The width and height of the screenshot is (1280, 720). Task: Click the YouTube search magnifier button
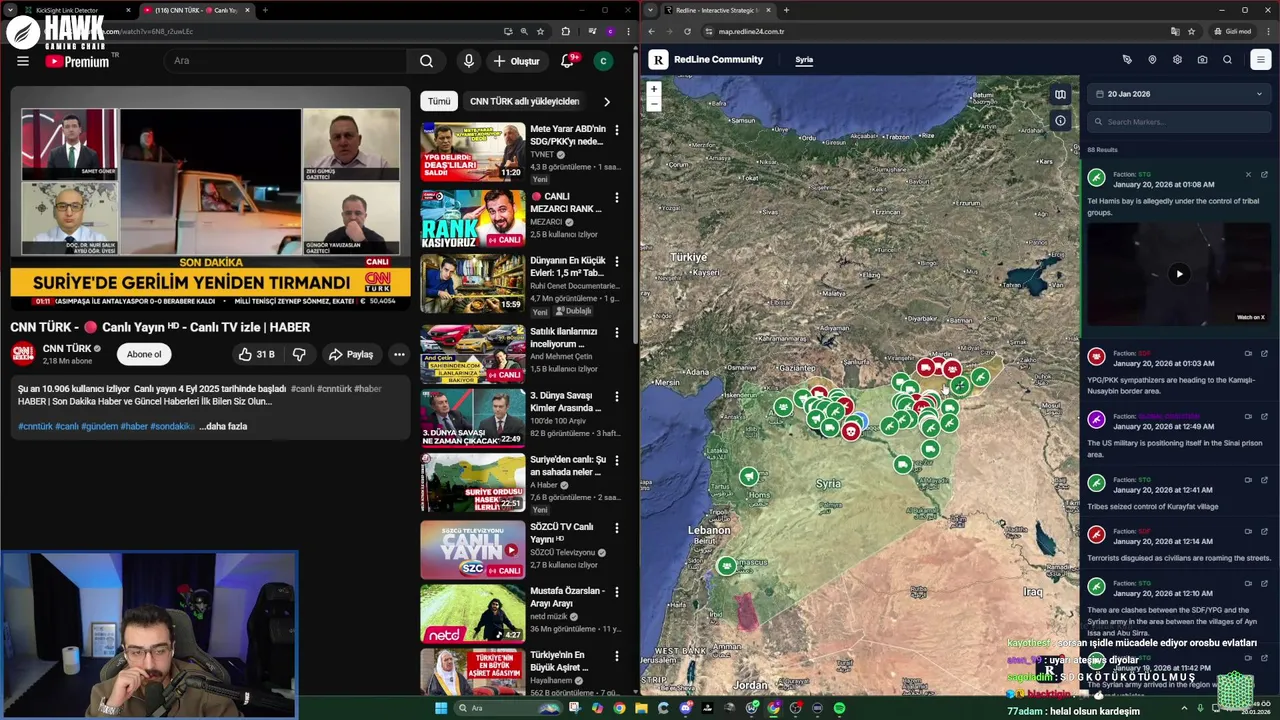pyautogui.click(x=427, y=61)
